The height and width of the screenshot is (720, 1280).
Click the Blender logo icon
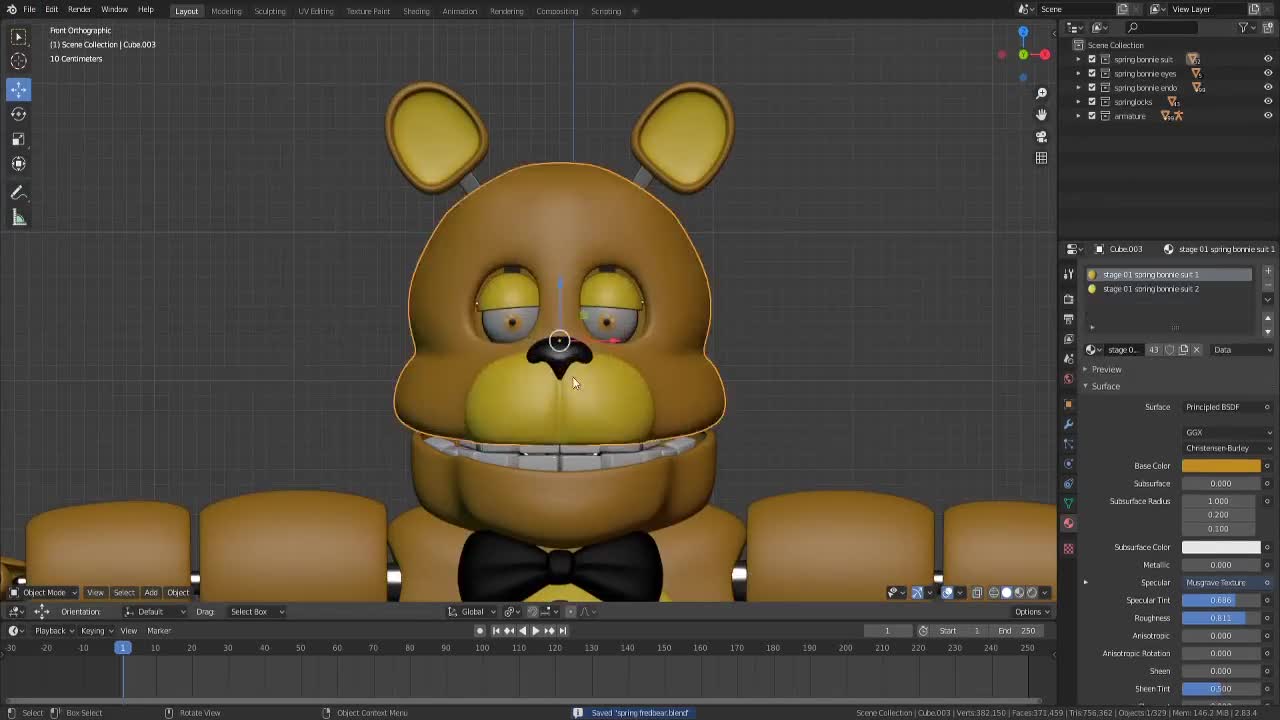(x=11, y=10)
